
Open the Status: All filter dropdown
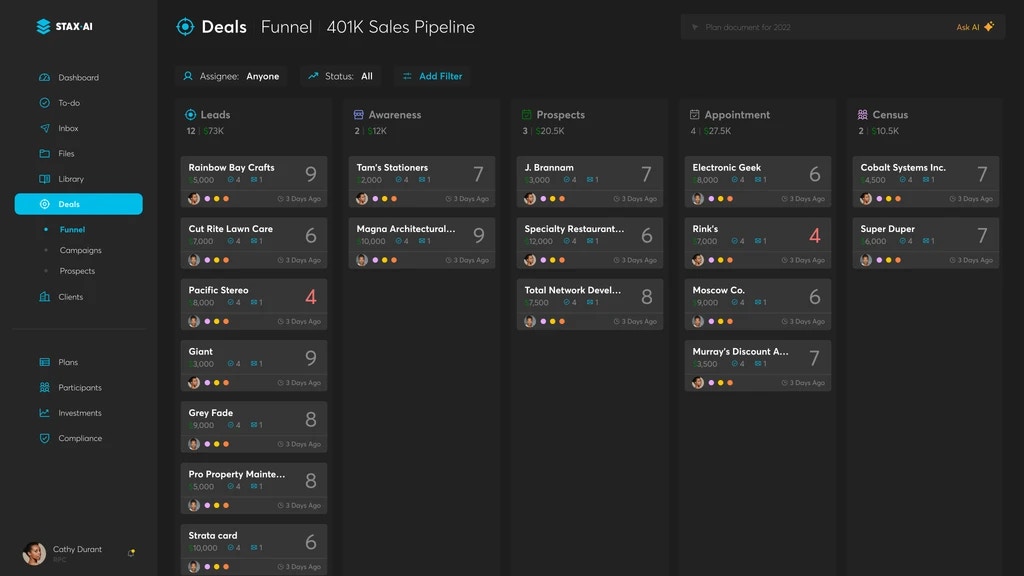[x=340, y=76]
